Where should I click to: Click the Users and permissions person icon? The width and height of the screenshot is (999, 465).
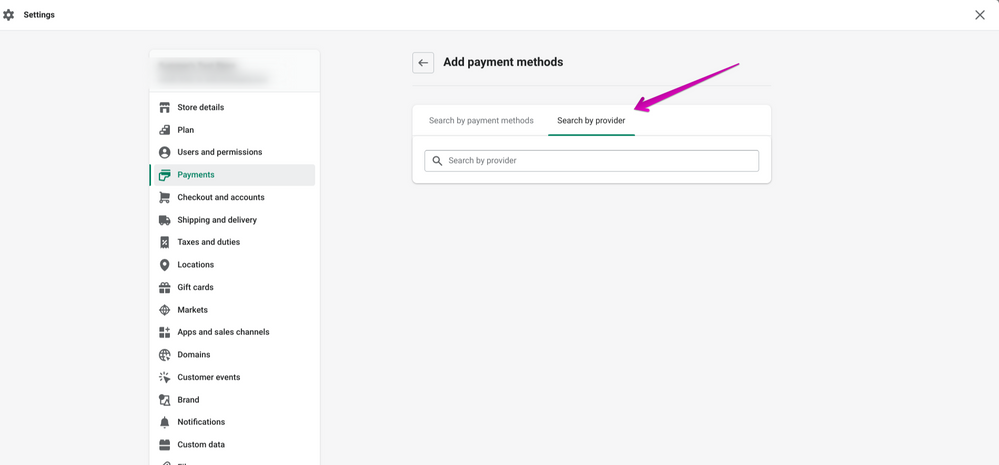(165, 152)
